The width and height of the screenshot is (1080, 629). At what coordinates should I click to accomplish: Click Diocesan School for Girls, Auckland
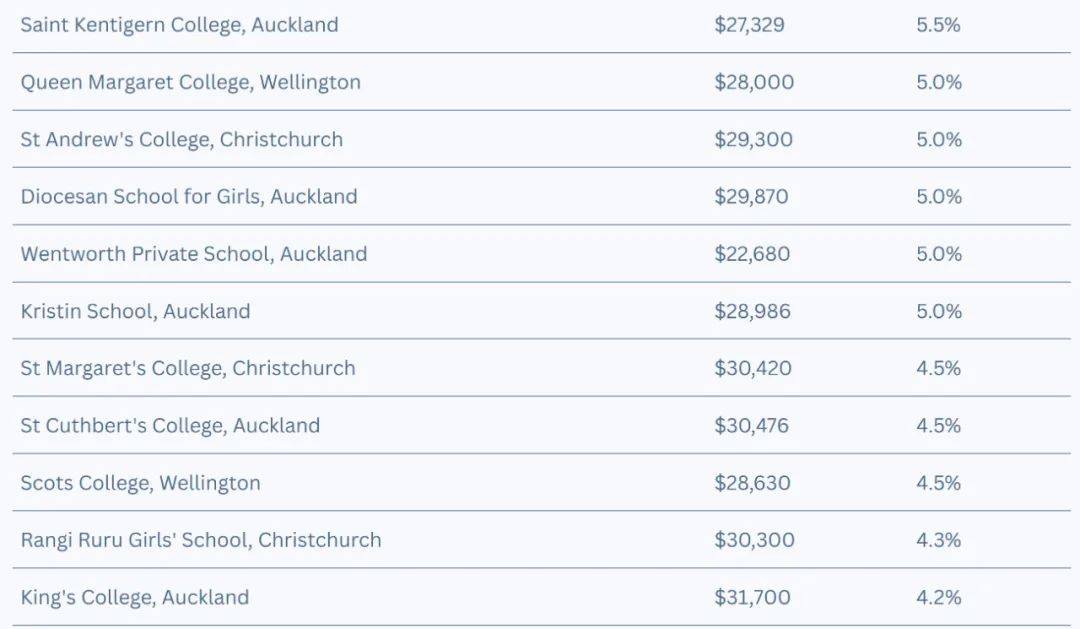pyautogui.click(x=189, y=196)
